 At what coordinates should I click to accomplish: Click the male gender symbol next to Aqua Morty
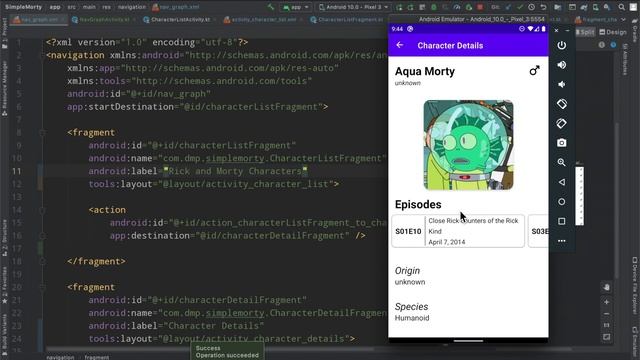(x=534, y=71)
